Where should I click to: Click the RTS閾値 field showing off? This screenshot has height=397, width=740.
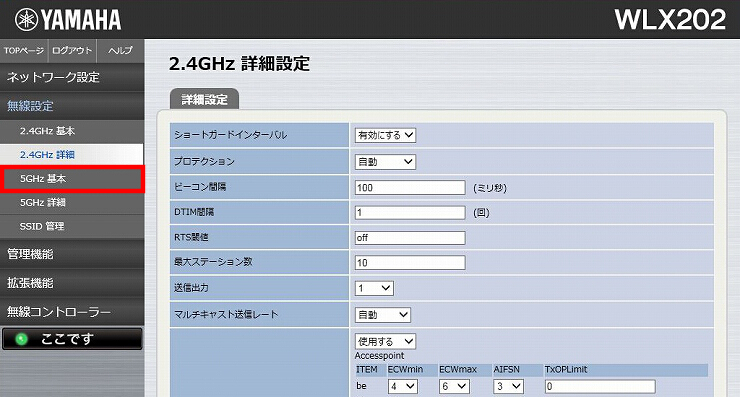click(x=410, y=237)
